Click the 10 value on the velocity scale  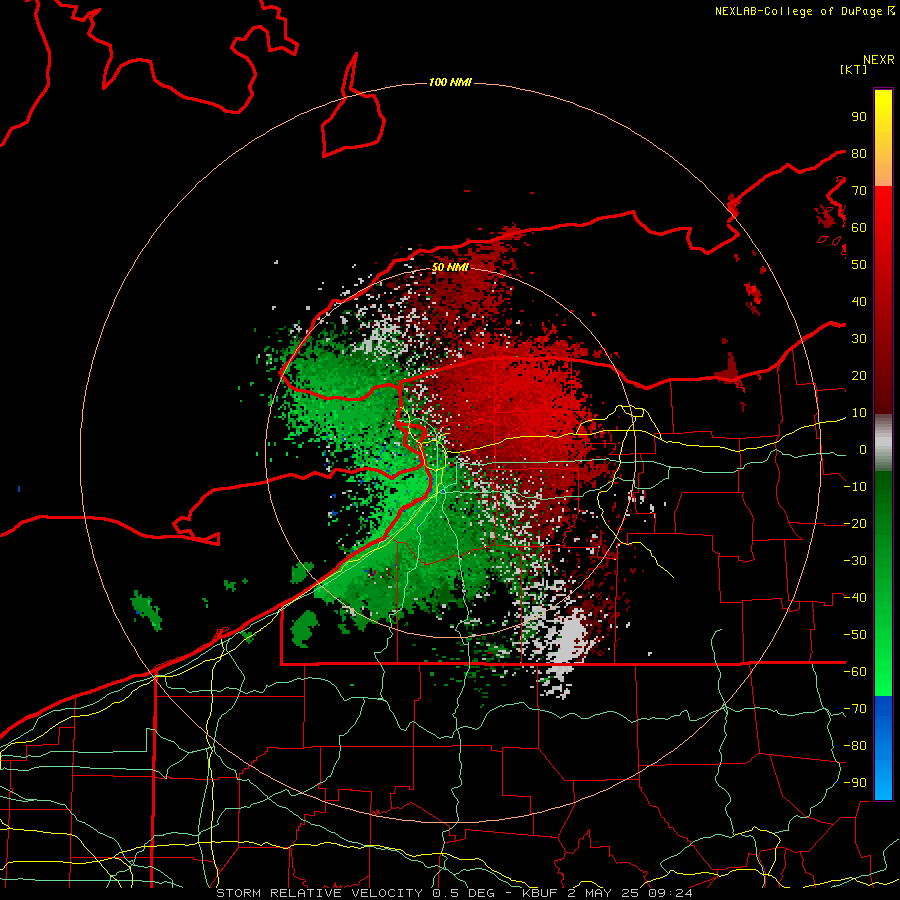click(859, 413)
